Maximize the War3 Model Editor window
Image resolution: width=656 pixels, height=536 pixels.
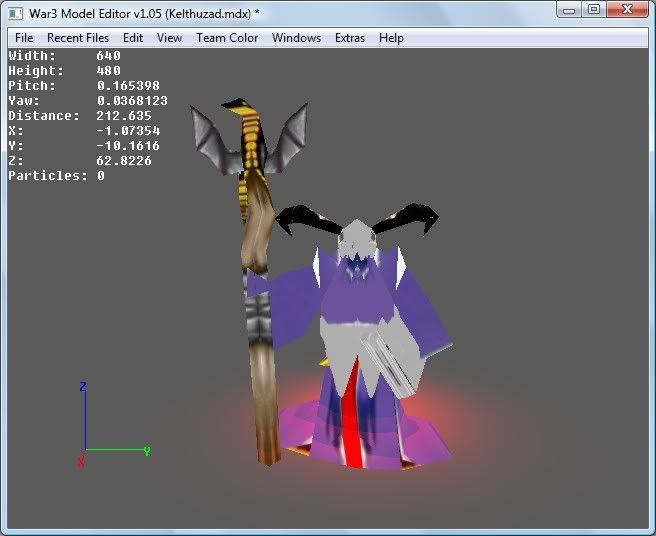coord(594,10)
